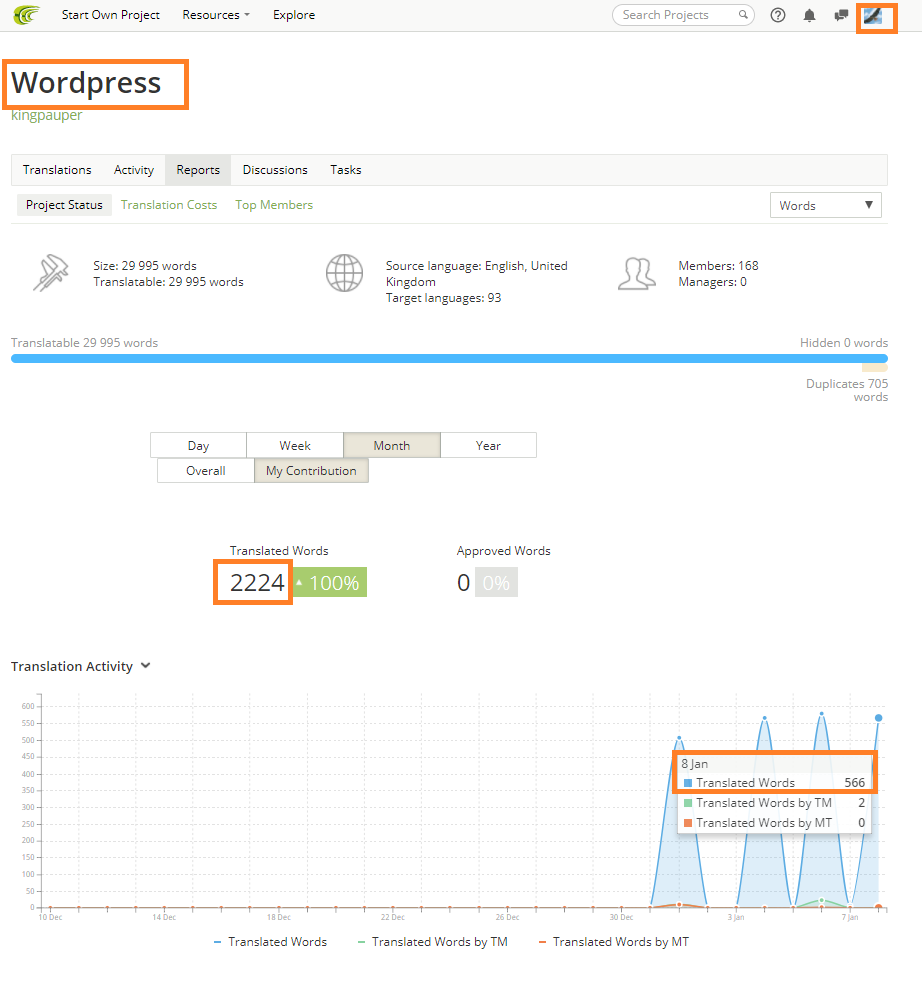The height and width of the screenshot is (985, 922).
Task: Open the Explore menu item
Action: tap(294, 15)
